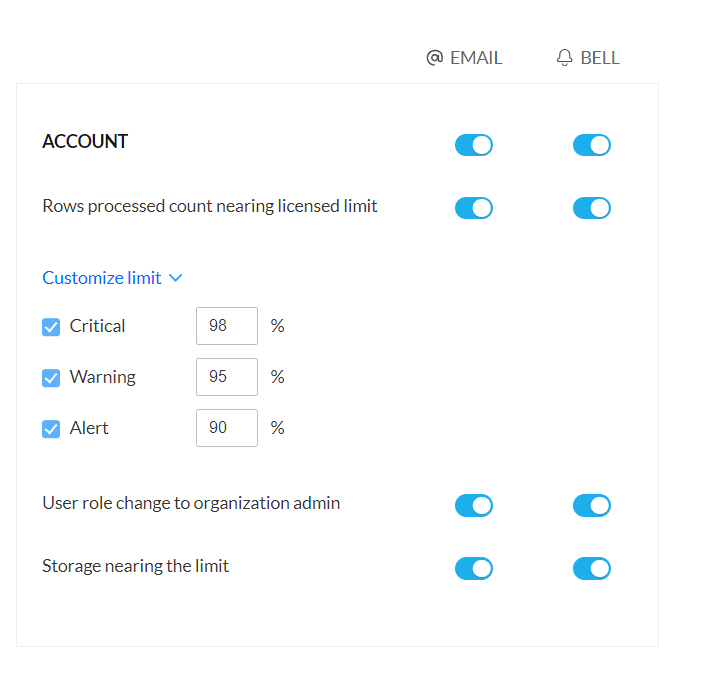Switch off email for storage nearing limit
The image size is (712, 674).
tap(474, 568)
